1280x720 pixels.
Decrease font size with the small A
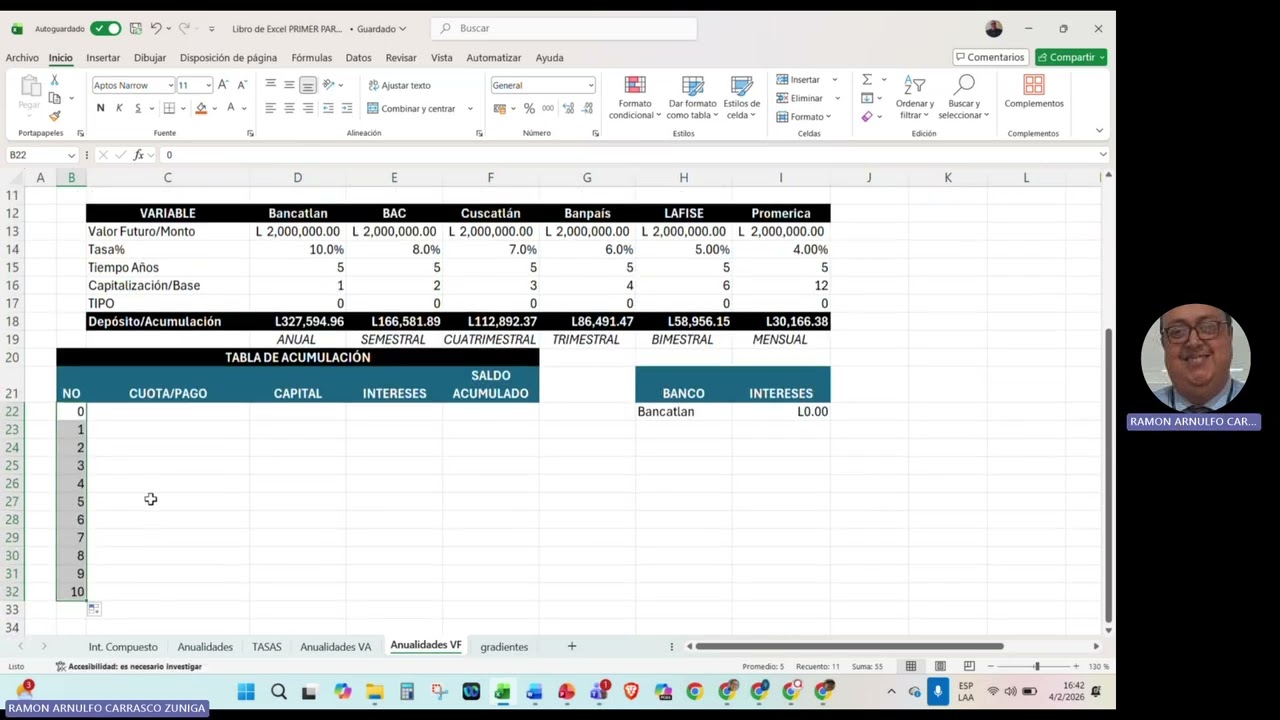pos(241,85)
